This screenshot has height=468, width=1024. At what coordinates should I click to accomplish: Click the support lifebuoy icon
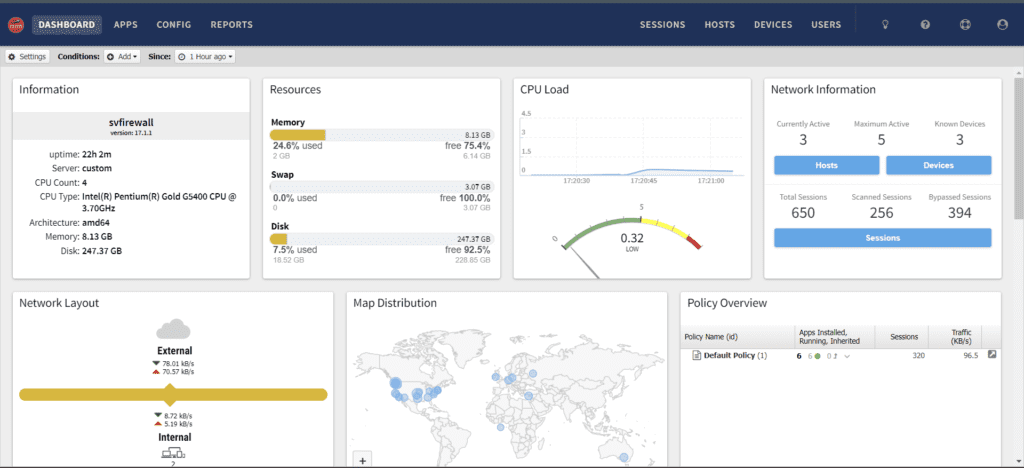tap(964, 25)
